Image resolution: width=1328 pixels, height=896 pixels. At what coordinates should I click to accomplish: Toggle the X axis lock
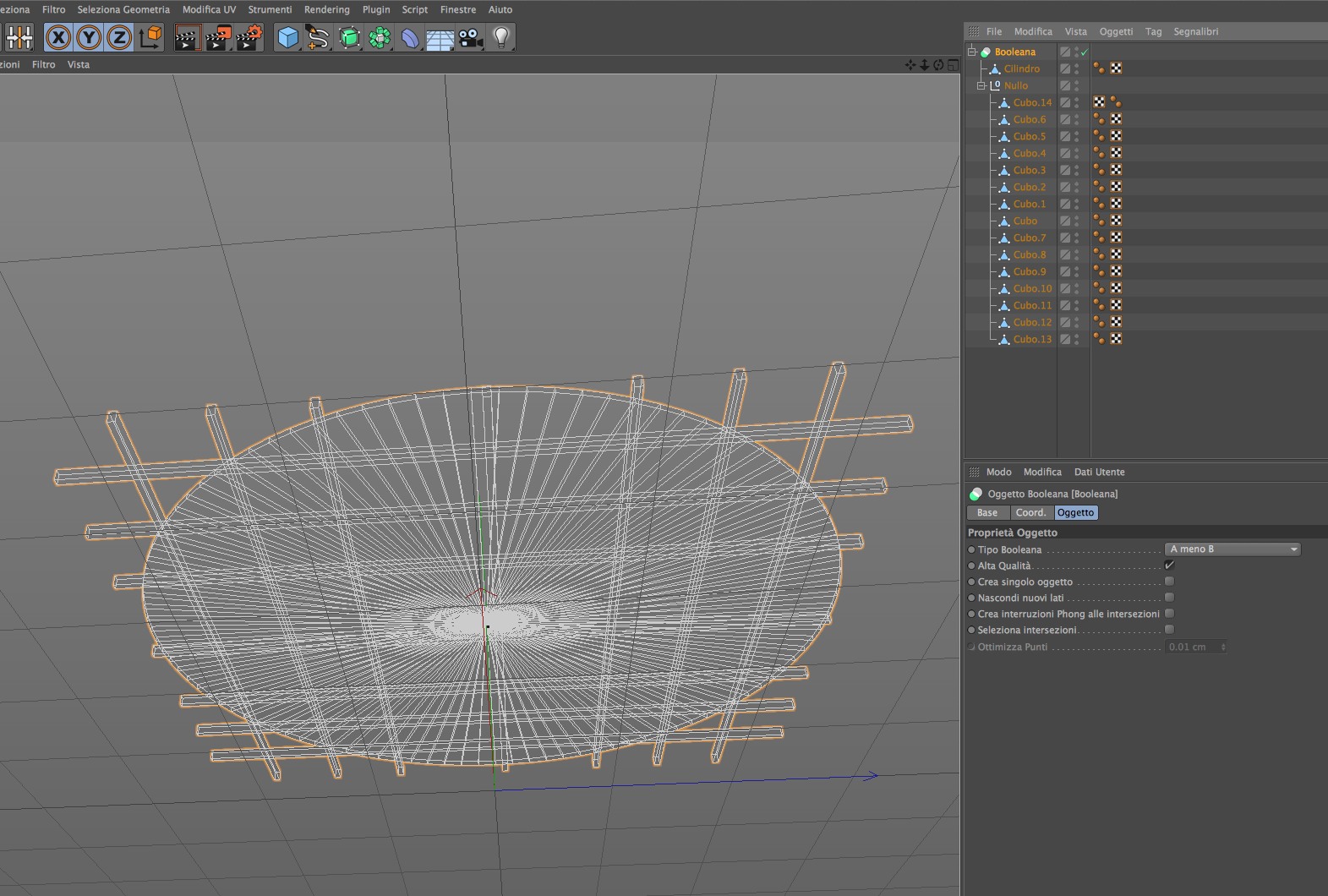[x=57, y=37]
